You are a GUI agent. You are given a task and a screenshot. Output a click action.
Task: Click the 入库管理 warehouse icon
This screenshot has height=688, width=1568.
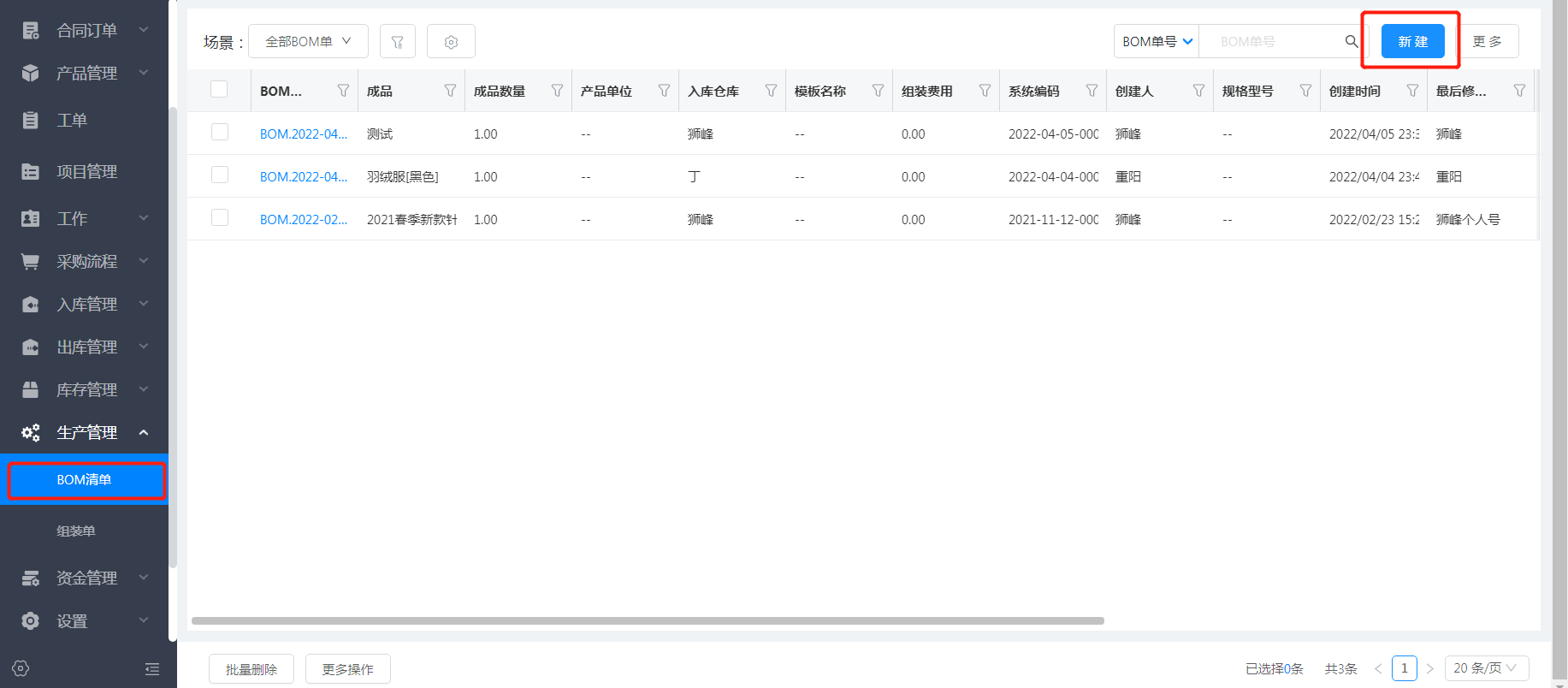(x=31, y=304)
